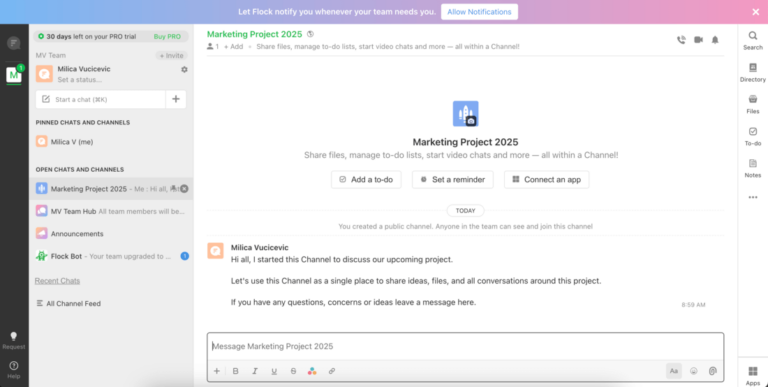The width and height of the screenshot is (768, 387).
Task: Open attachment plus menu in message composer
Action: click(x=216, y=371)
